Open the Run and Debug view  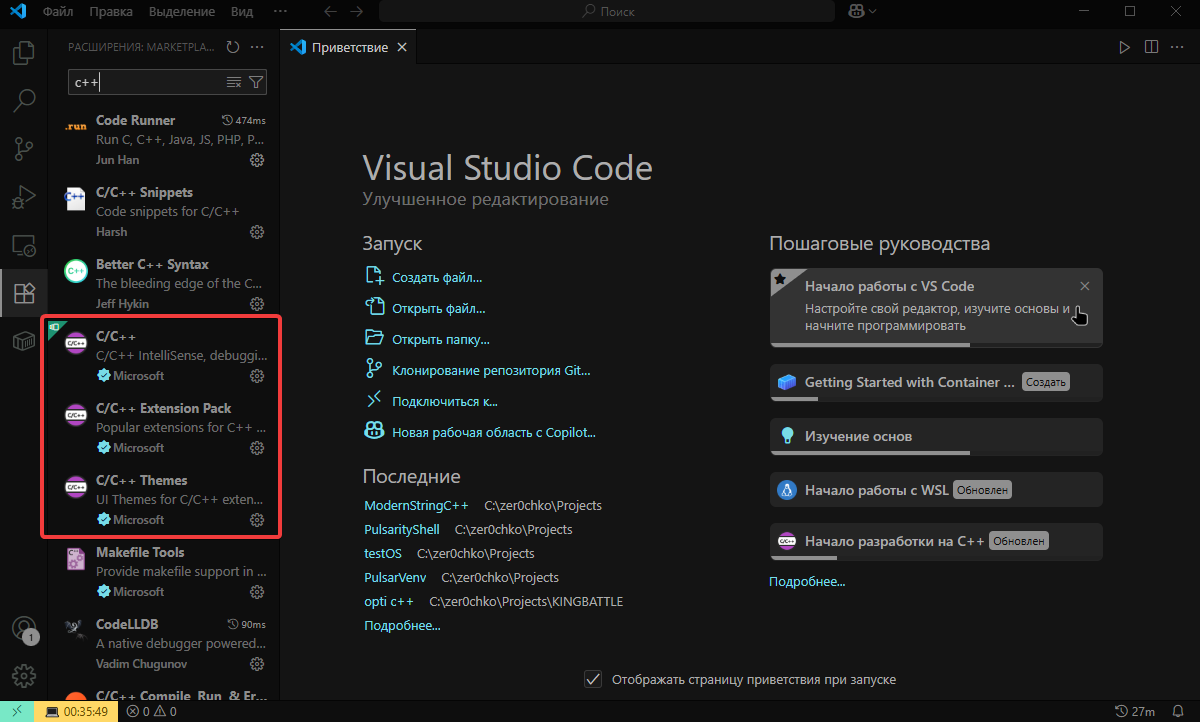point(23,197)
